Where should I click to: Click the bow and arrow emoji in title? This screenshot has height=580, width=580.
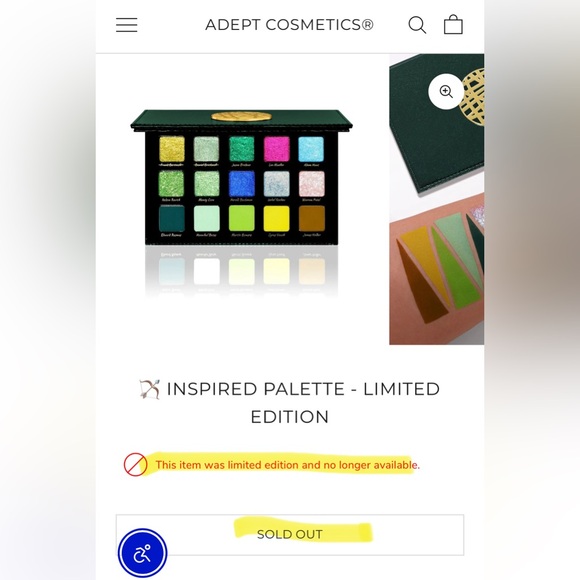pos(149,389)
